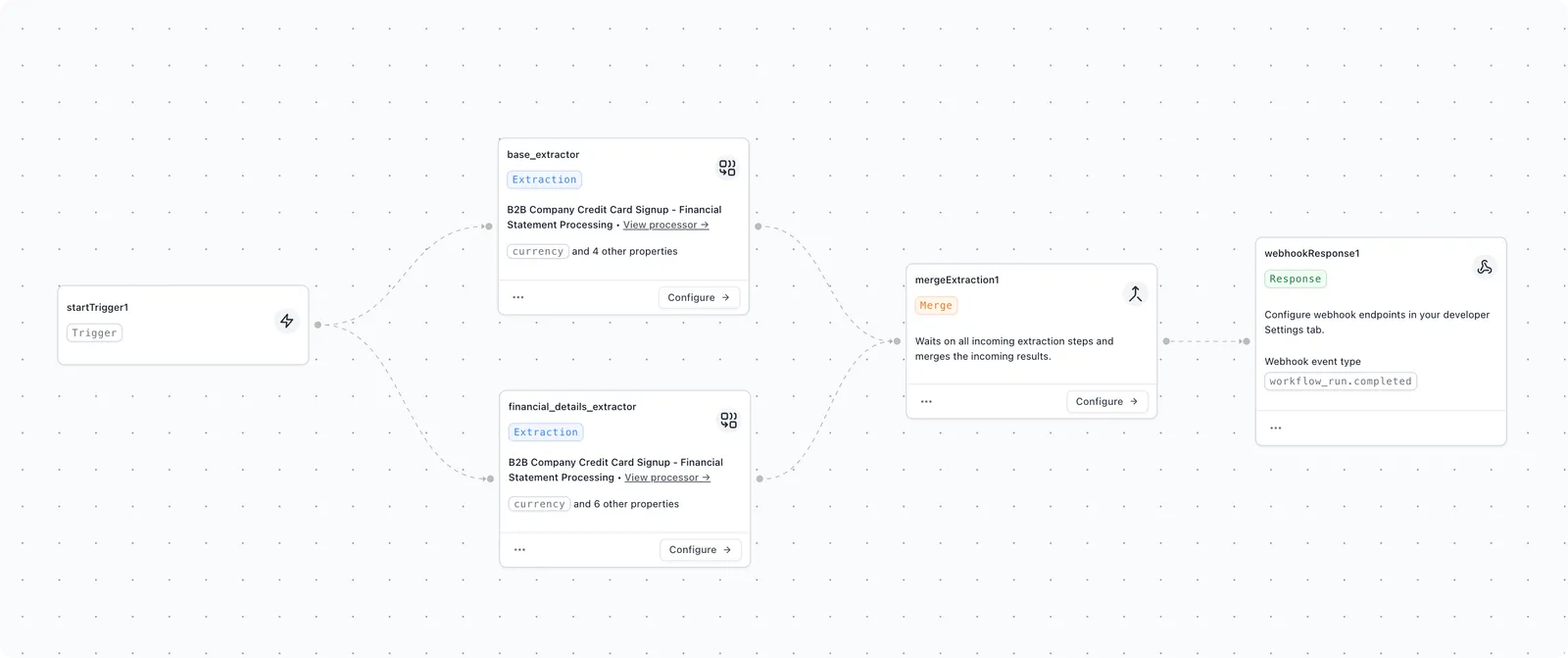This screenshot has width=1568, height=658.
Task: Click the input connector of webhookResponse1
Action: (1247, 341)
